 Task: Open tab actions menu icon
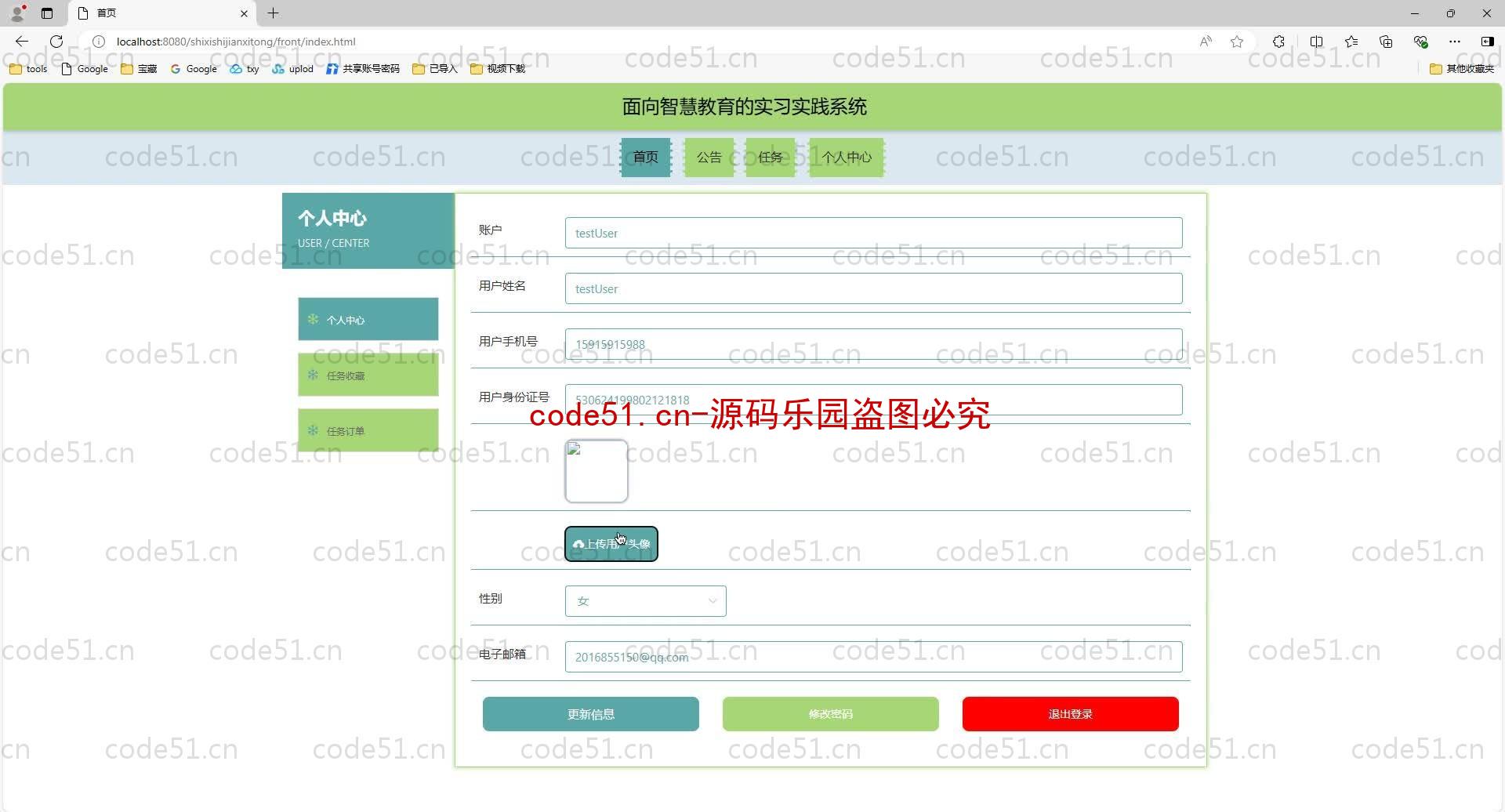pos(47,13)
